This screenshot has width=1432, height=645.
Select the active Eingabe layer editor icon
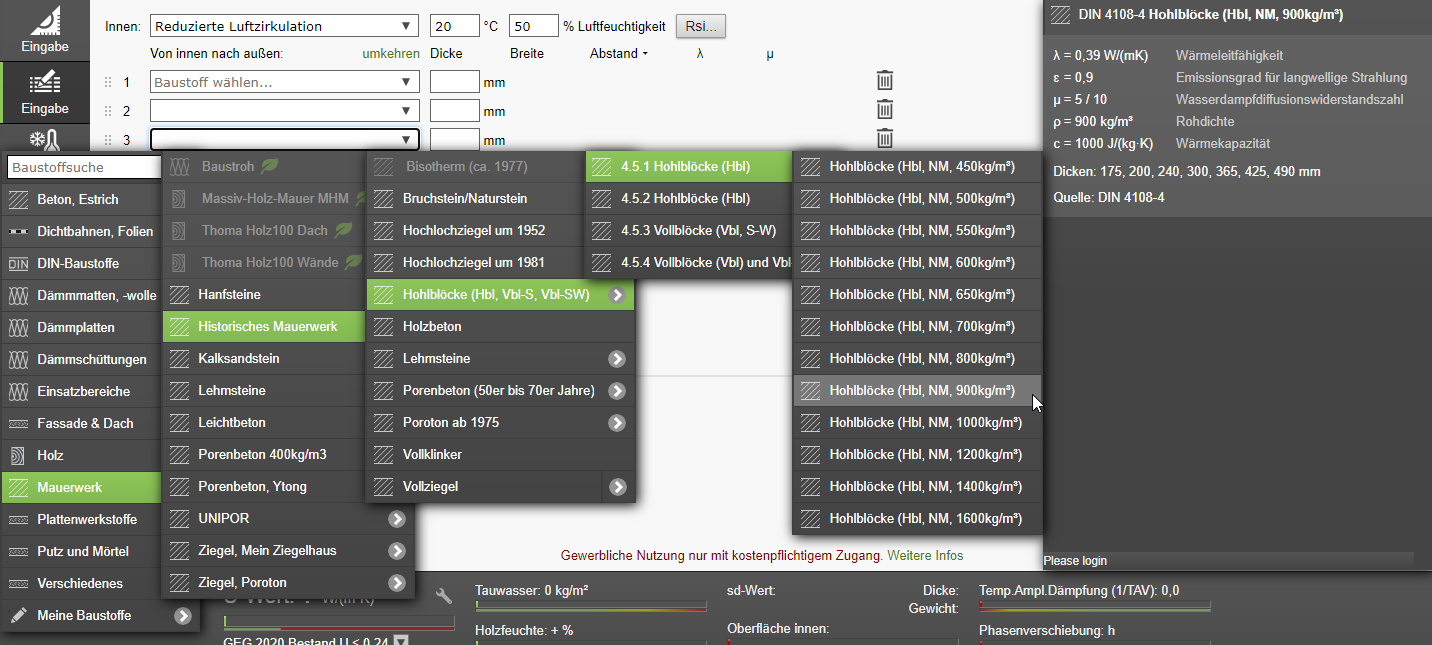[x=45, y=85]
